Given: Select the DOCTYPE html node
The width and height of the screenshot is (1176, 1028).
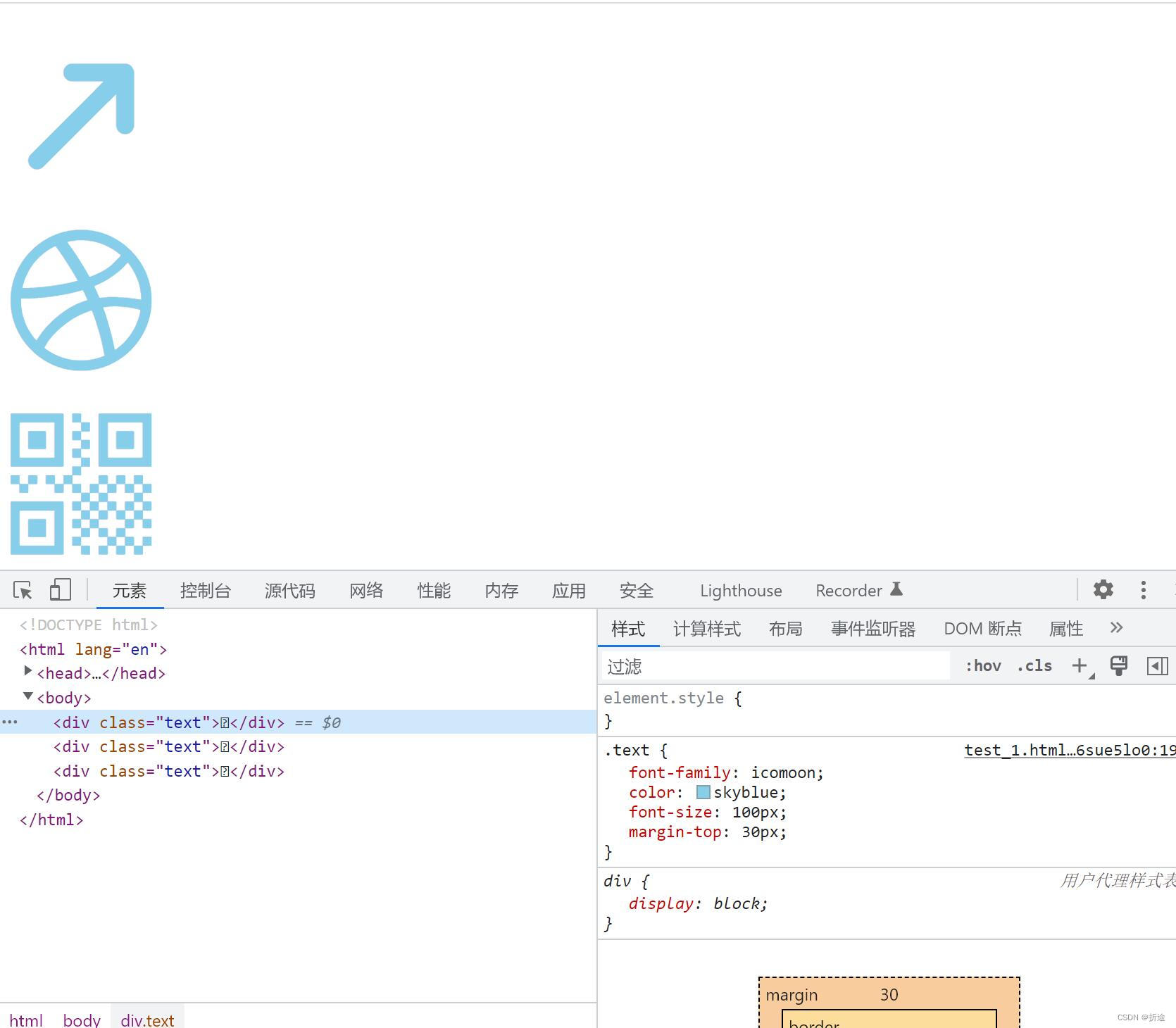Looking at the screenshot, I should click(89, 625).
